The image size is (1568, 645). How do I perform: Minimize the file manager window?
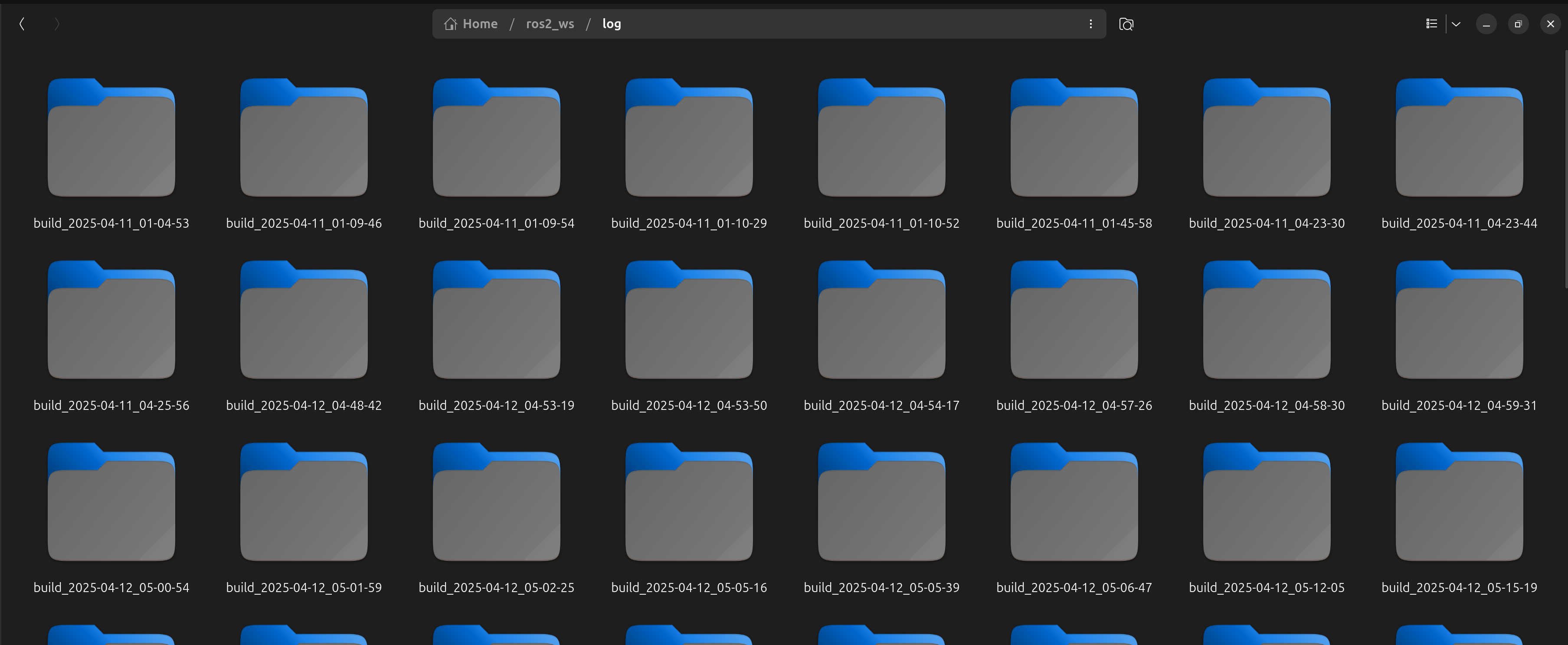pos(1486,24)
